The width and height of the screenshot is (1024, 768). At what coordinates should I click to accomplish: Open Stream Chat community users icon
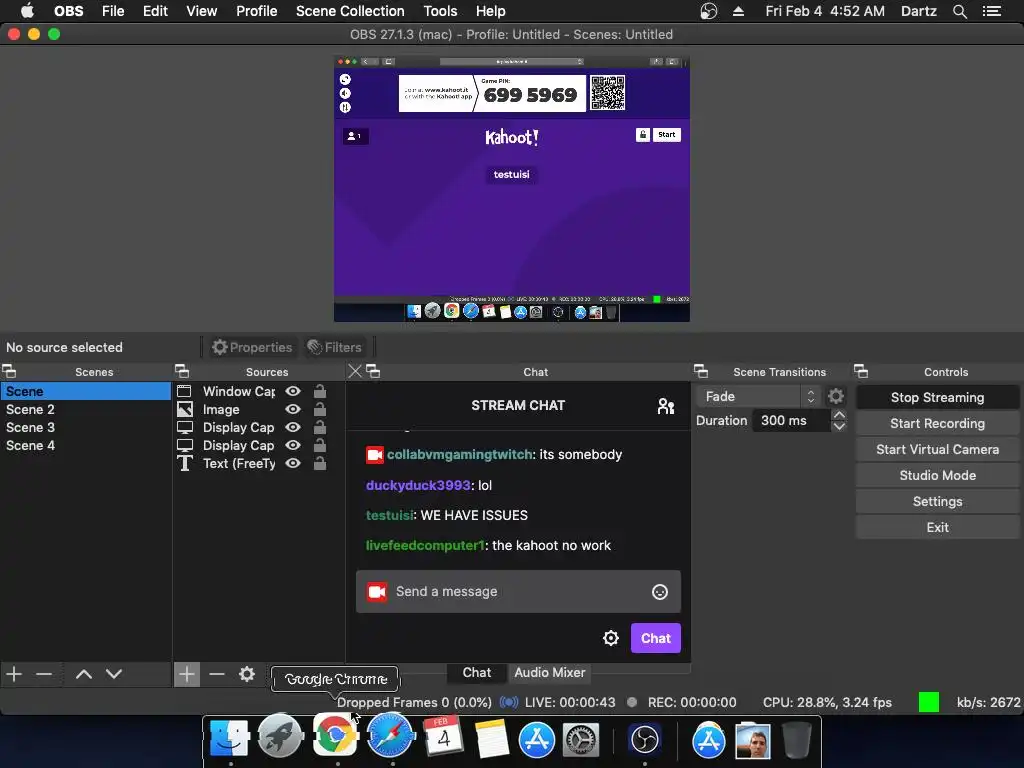tap(665, 406)
